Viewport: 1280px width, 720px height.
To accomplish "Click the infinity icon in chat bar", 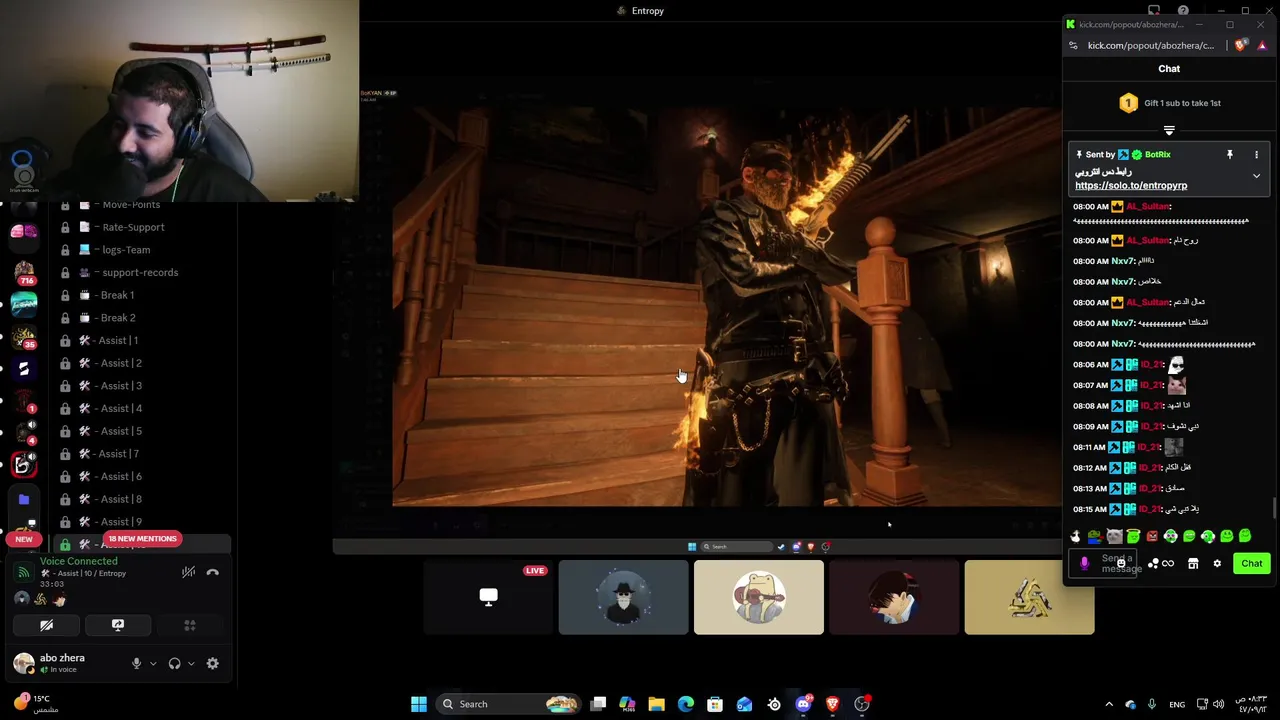I will coord(1168,564).
